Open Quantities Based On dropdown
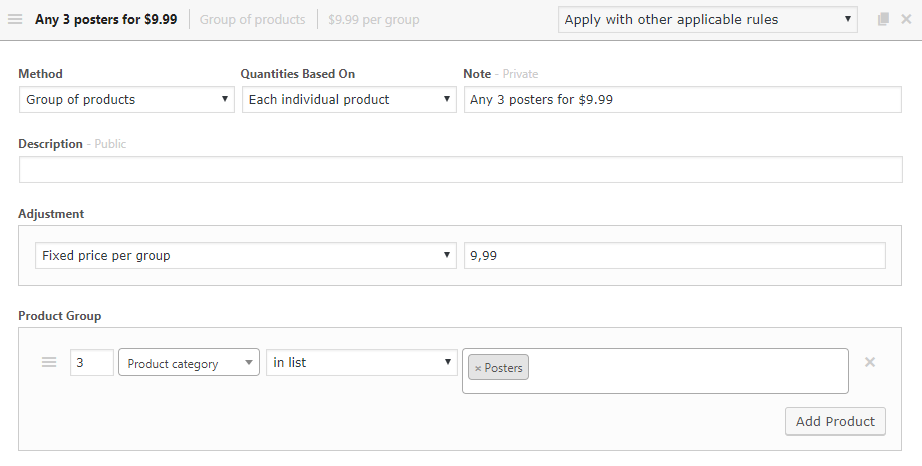This screenshot has width=922, height=466. pos(349,99)
